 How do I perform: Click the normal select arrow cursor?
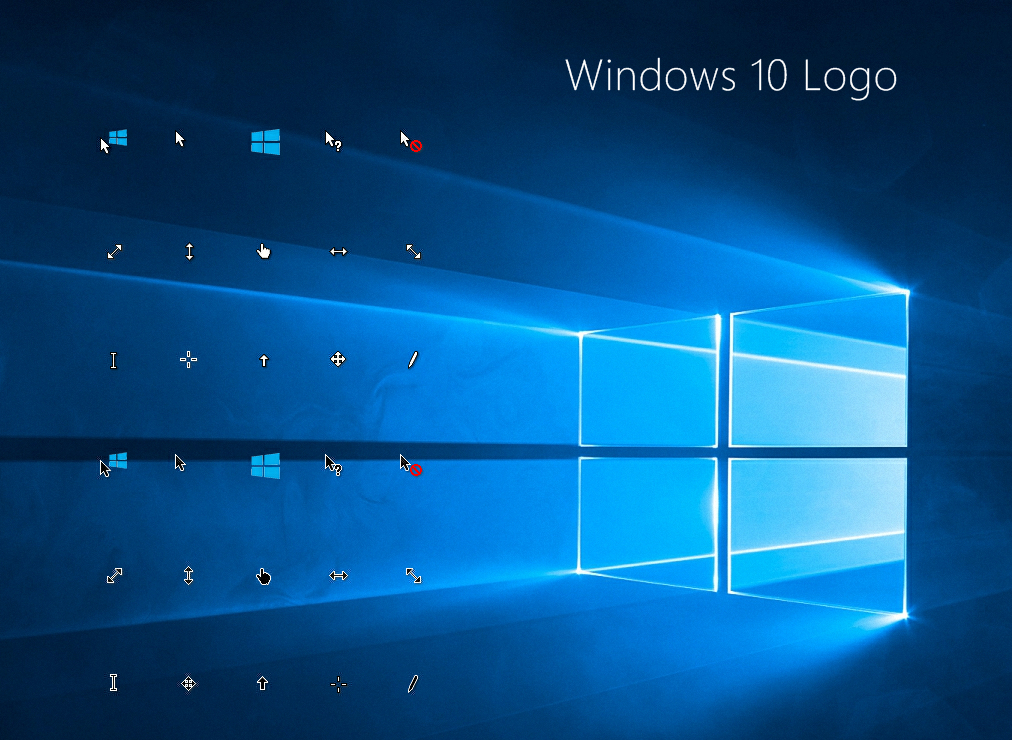(180, 140)
